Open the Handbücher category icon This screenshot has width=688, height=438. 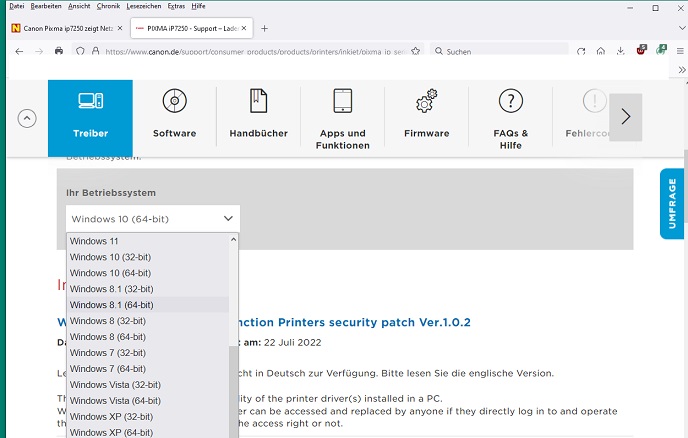coord(258,116)
